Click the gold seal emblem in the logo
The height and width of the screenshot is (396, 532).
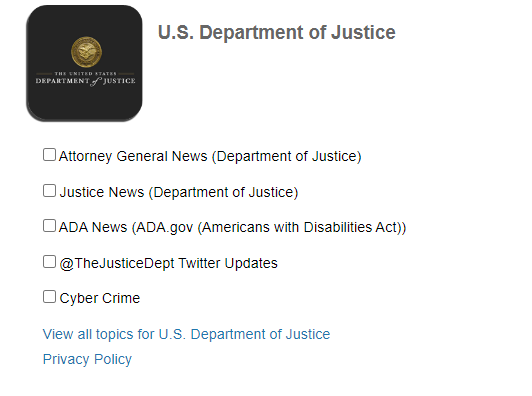pyautogui.click(x=86, y=52)
